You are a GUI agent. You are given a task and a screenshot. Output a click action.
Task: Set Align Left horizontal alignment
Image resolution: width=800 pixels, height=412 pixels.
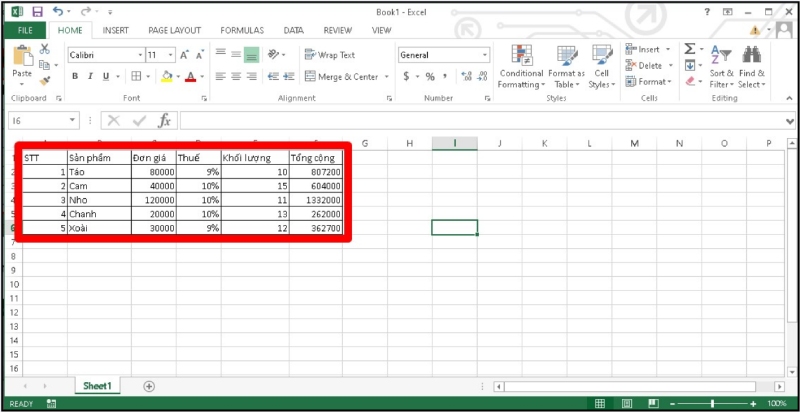(220, 76)
